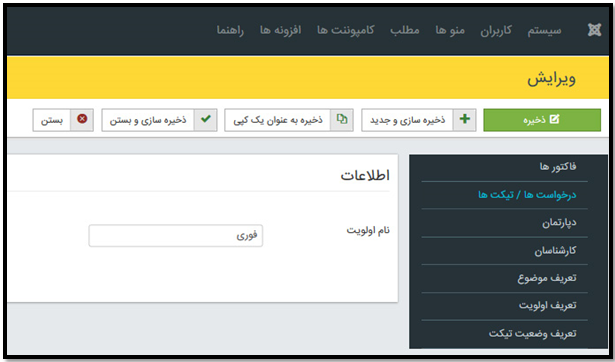Go to دپارتمان in the sidebar
The width and height of the screenshot is (615, 362).
point(559,223)
